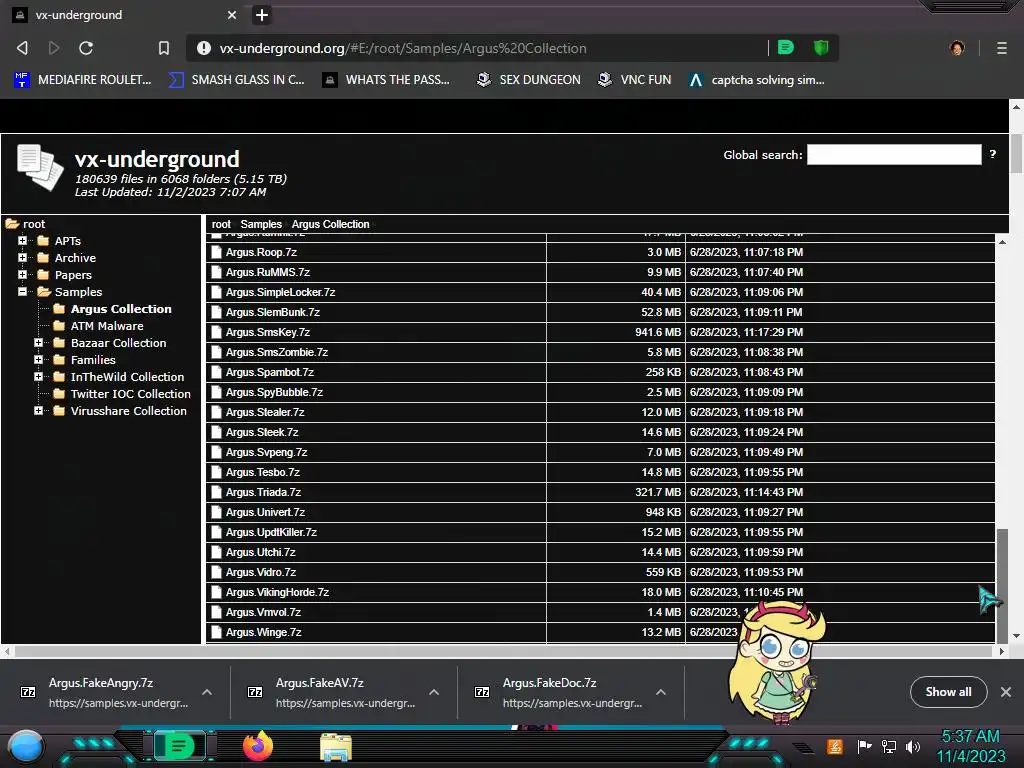Collapse the Samples folder node
This screenshot has height=768, width=1024.
click(22, 291)
